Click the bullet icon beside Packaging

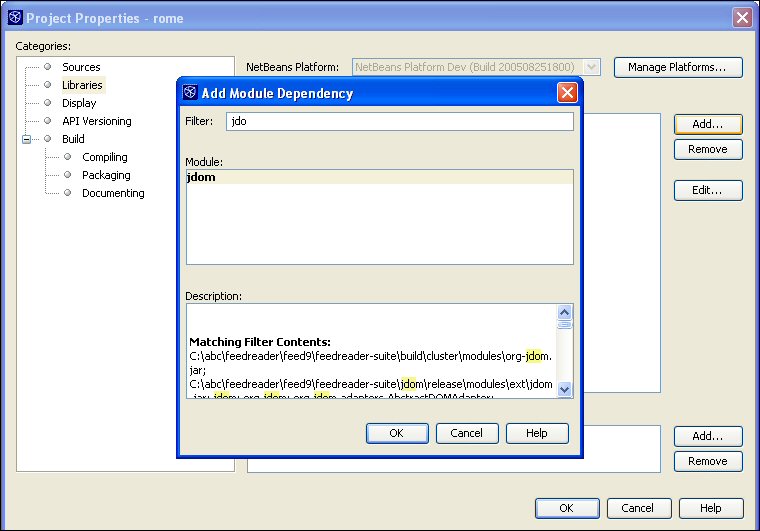coord(68,175)
